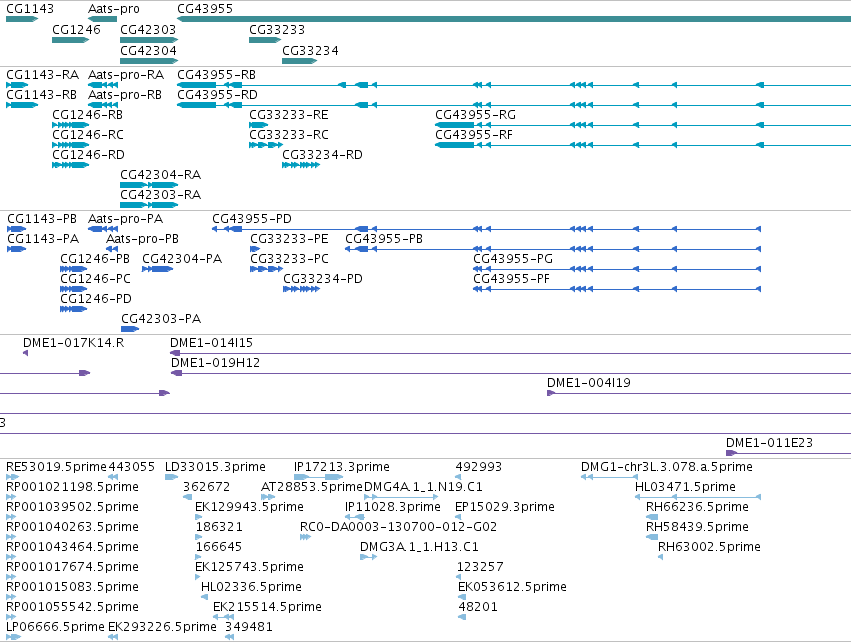Click transcript label CG33233-RE
This screenshot has height=642, width=851.
[289, 115]
